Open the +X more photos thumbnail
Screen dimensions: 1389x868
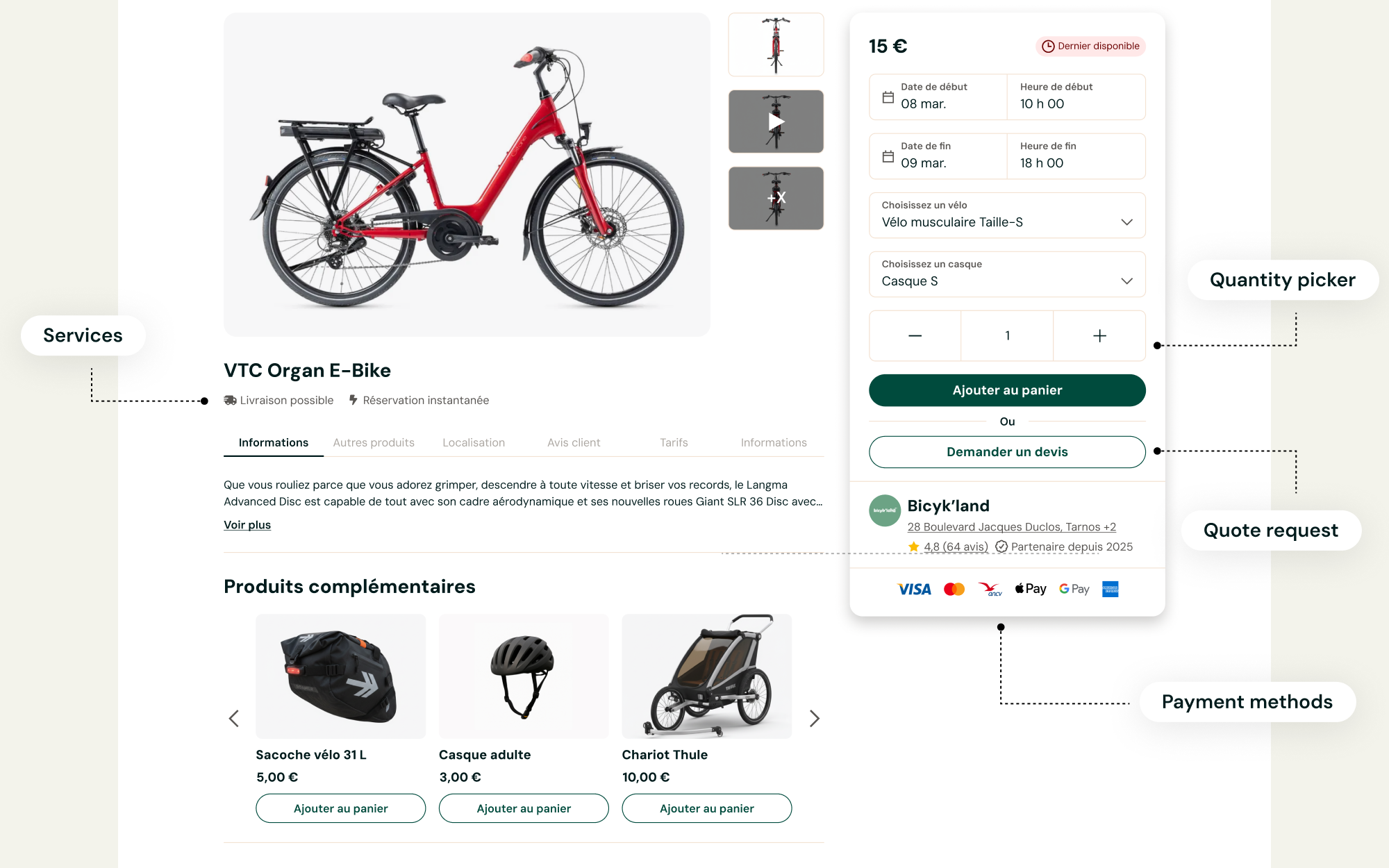coord(776,198)
